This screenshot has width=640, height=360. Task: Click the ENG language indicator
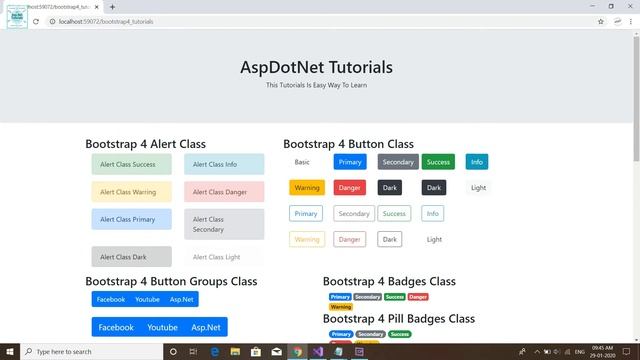tap(580, 352)
